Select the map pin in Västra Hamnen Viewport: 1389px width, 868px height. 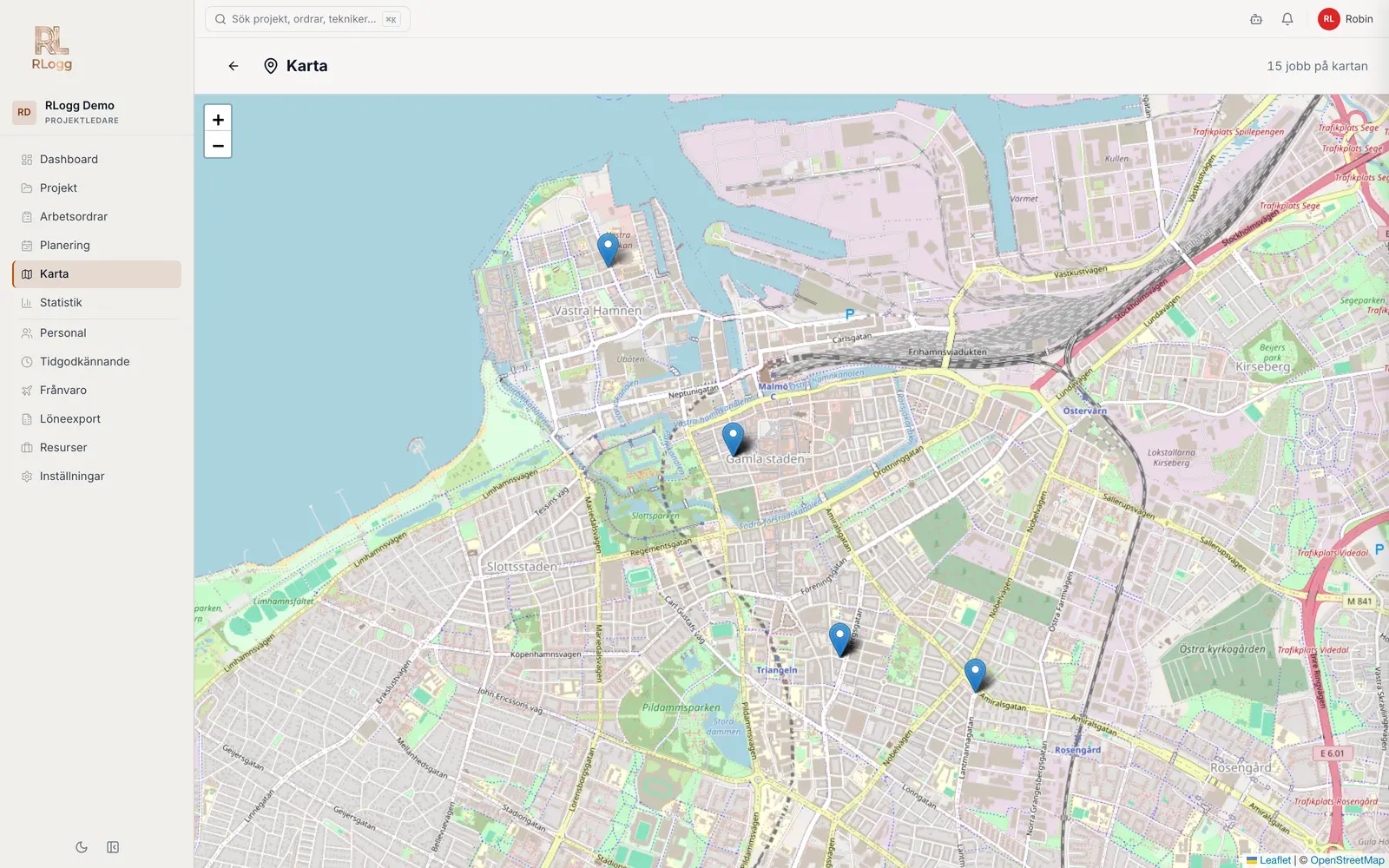pos(609,250)
